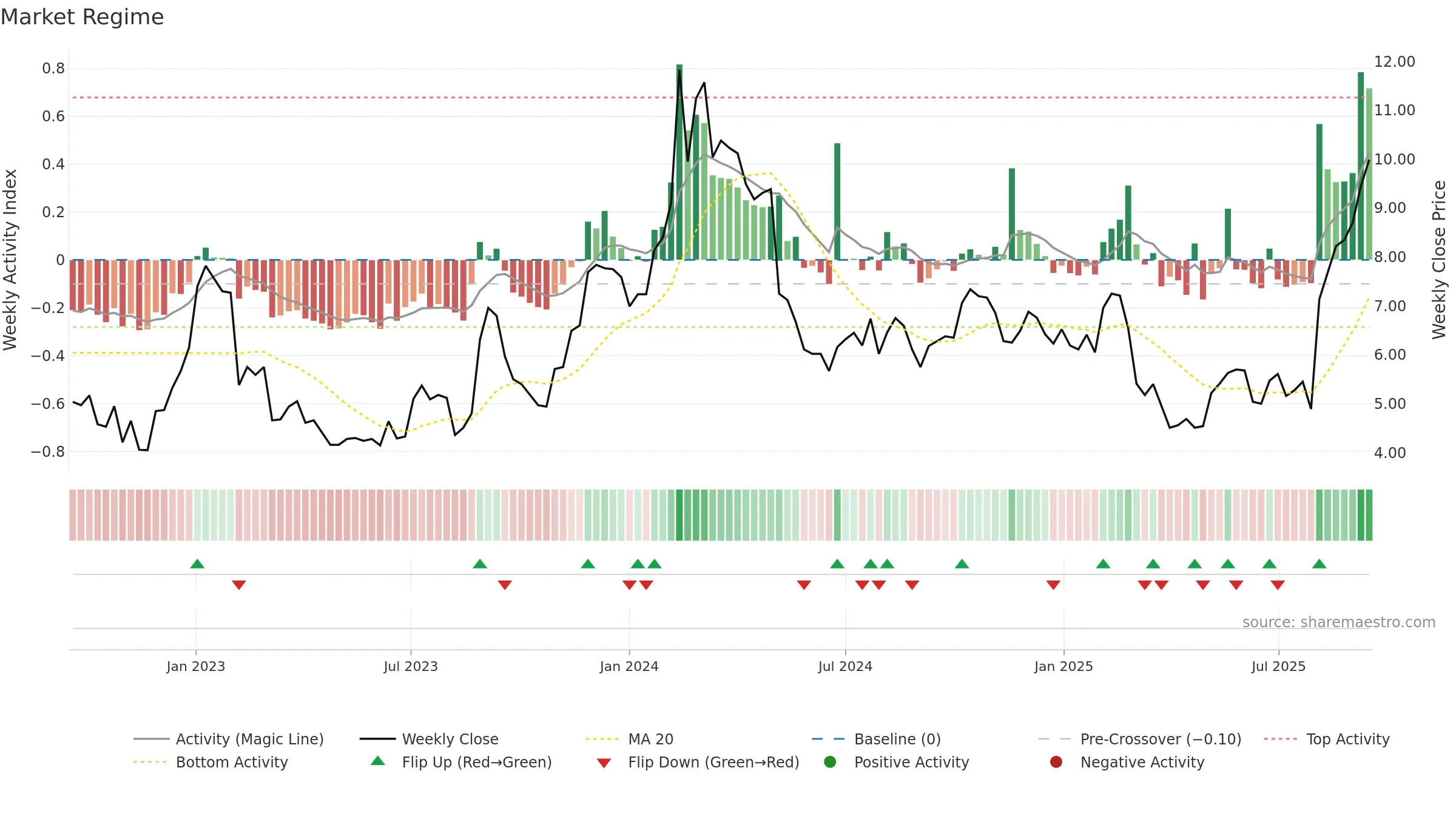Click the Top Activity legend entry
Image resolution: width=1456 pixels, height=819 pixels.
[1327, 739]
